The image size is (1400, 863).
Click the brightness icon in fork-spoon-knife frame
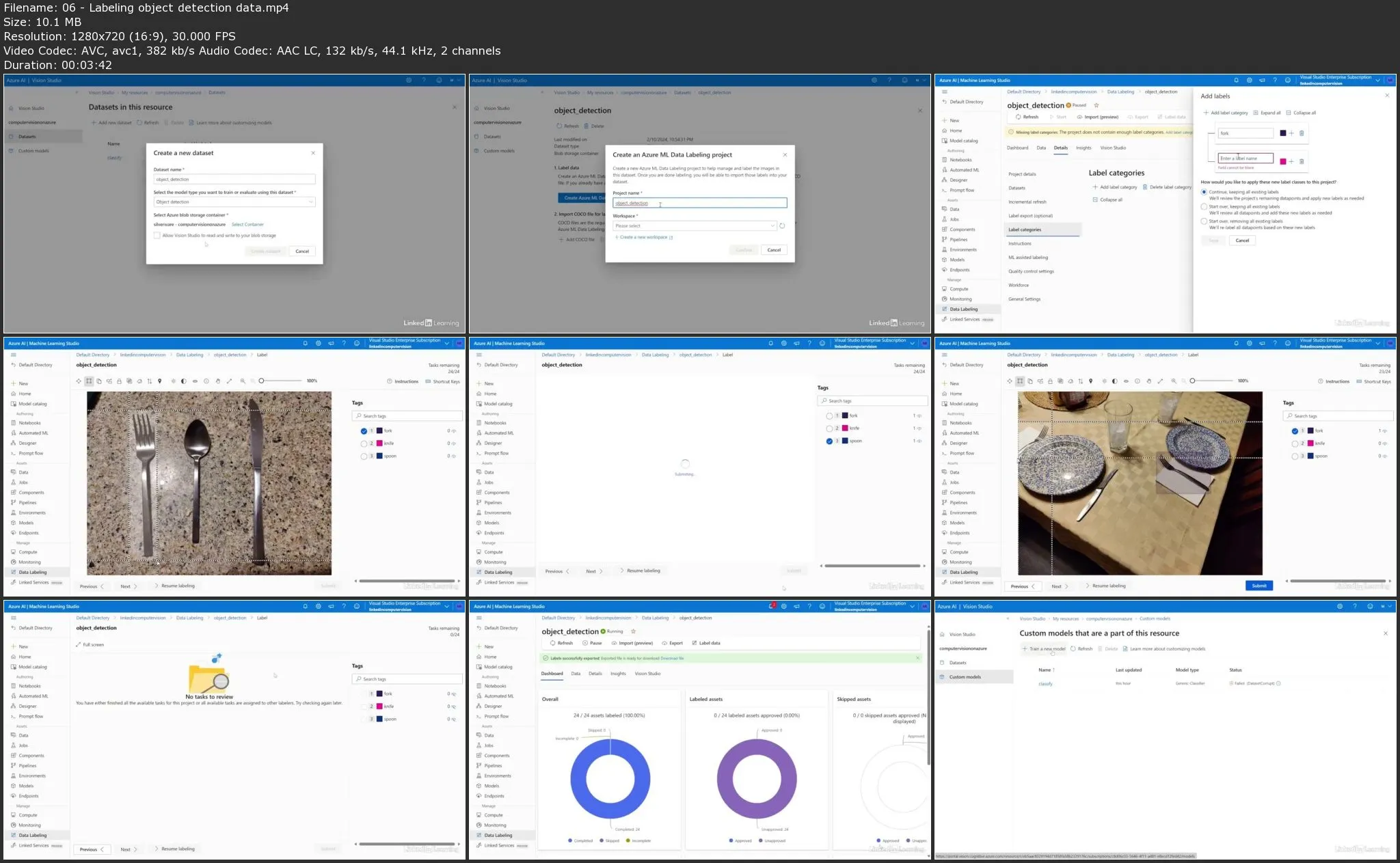pyautogui.click(x=174, y=381)
